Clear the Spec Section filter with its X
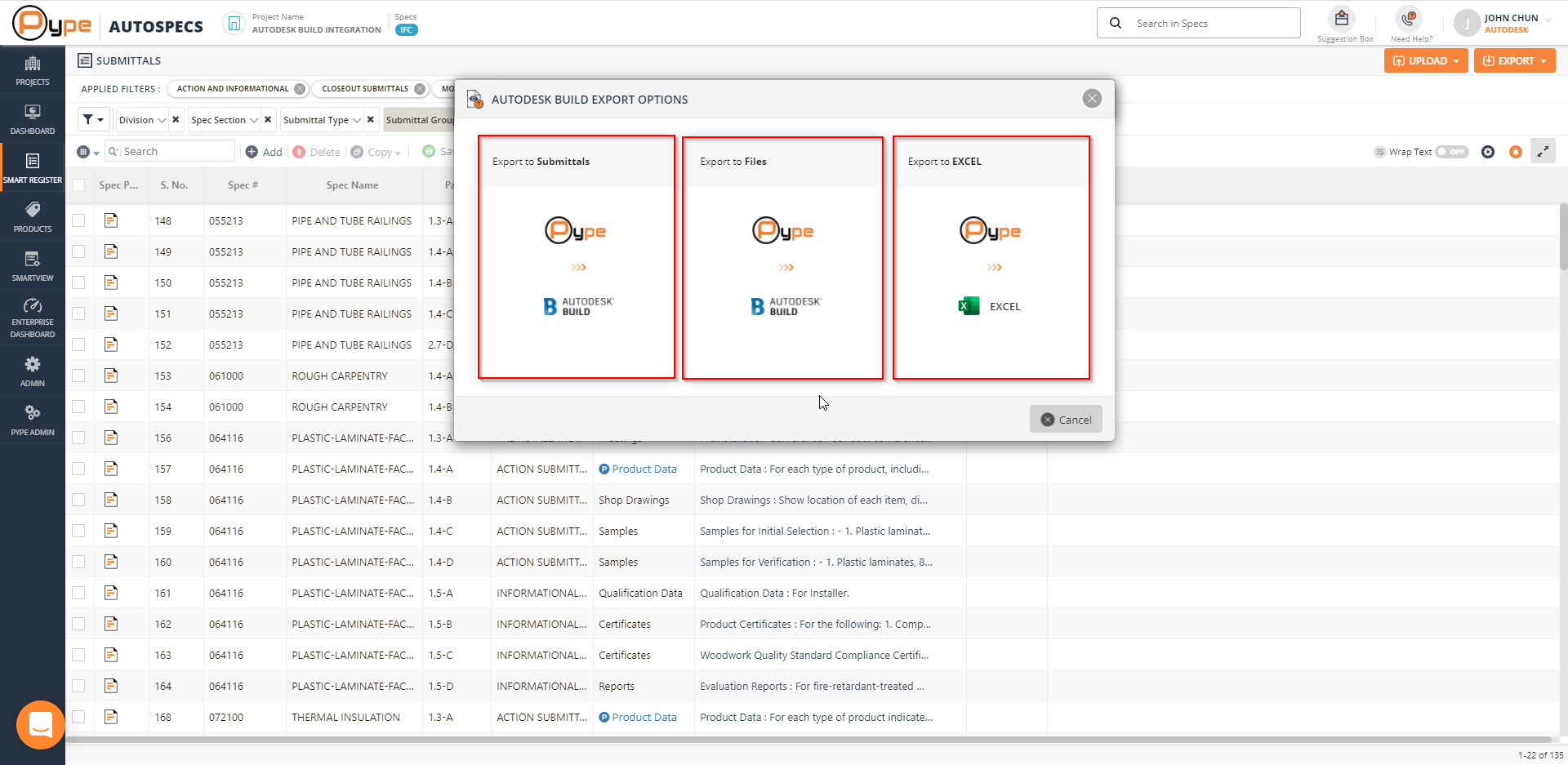Image resolution: width=1568 pixels, height=765 pixels. (x=268, y=119)
